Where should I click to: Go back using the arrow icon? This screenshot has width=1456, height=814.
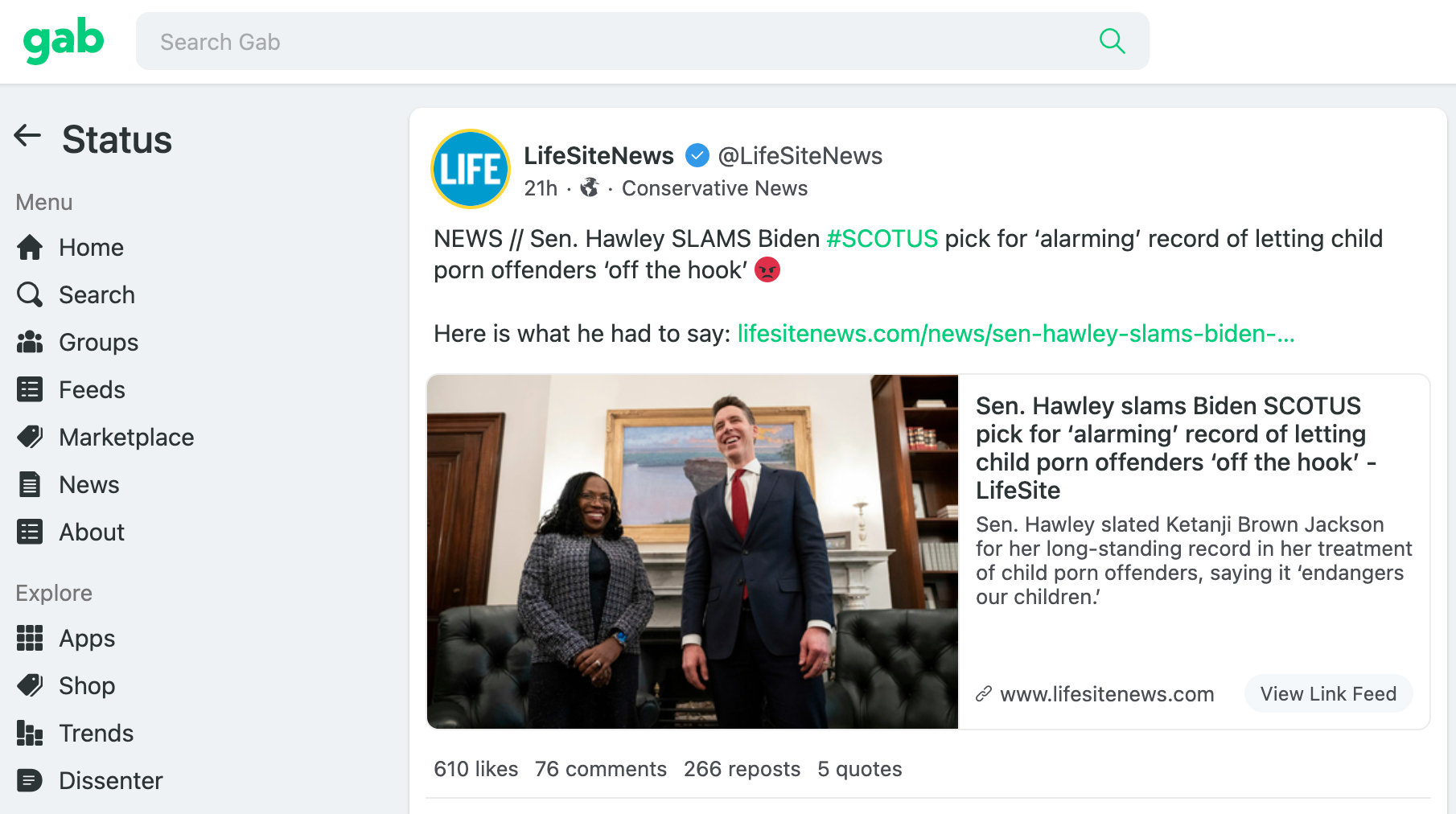point(27,136)
